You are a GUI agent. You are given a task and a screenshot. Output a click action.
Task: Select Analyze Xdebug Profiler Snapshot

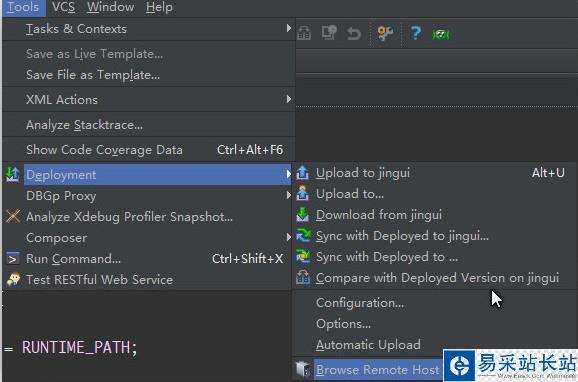coord(147,217)
